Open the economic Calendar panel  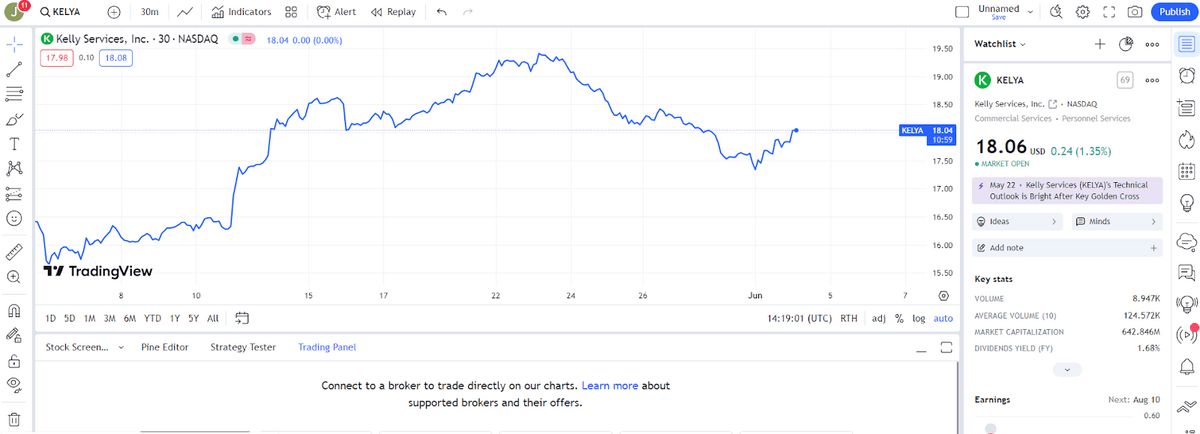click(x=1186, y=171)
